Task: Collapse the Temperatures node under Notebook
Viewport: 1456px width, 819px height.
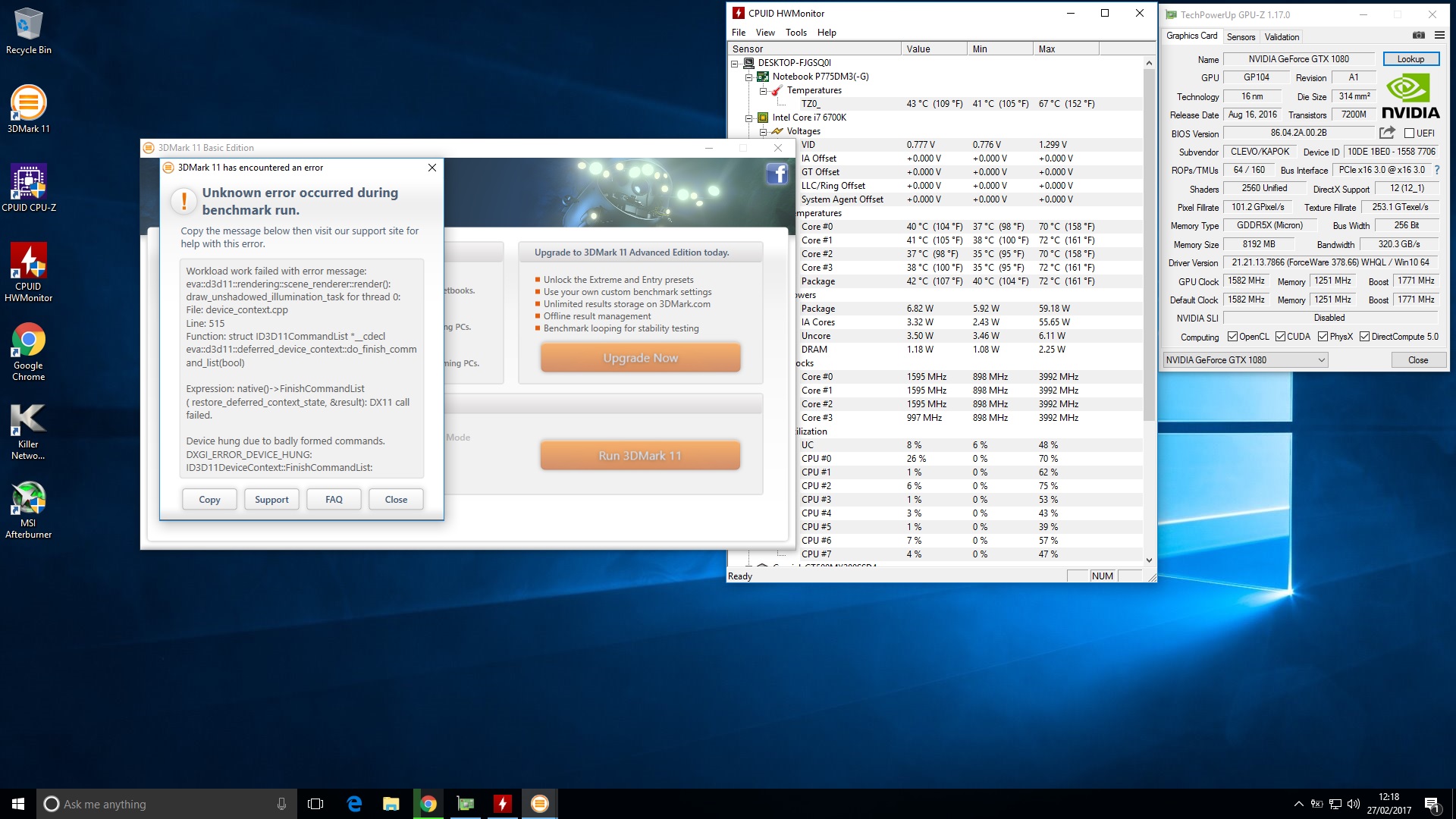Action: coord(763,90)
